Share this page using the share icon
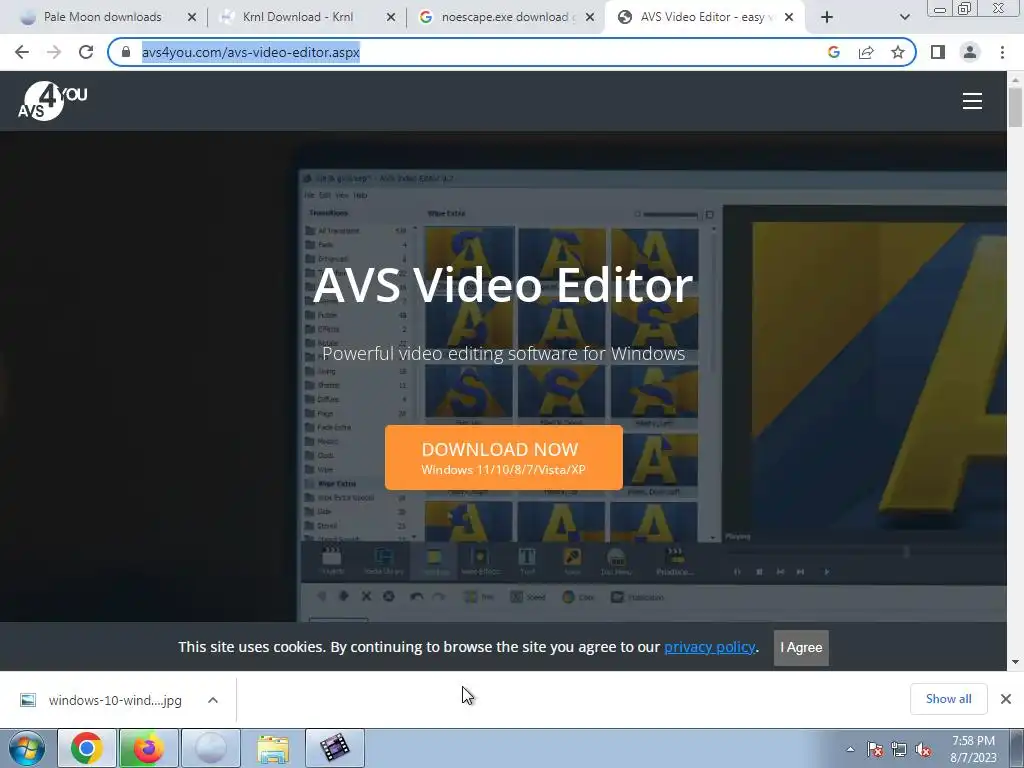The image size is (1024, 768). (x=866, y=52)
